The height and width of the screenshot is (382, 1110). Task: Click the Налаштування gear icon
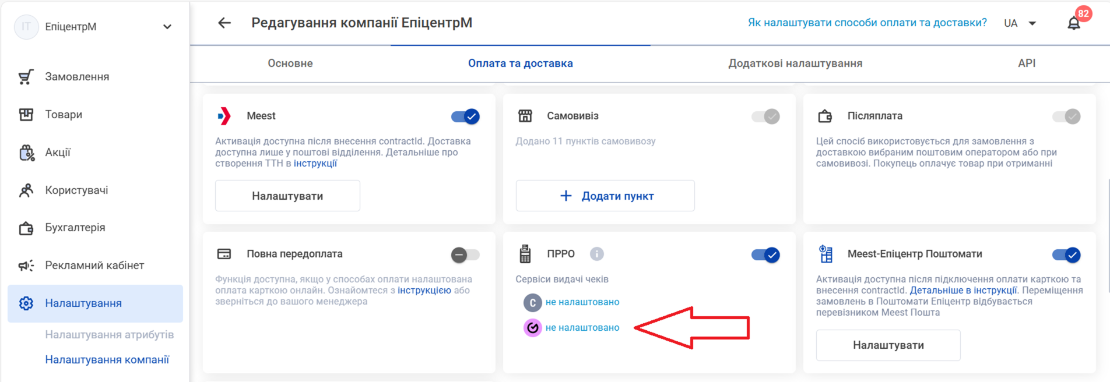click(x=26, y=303)
